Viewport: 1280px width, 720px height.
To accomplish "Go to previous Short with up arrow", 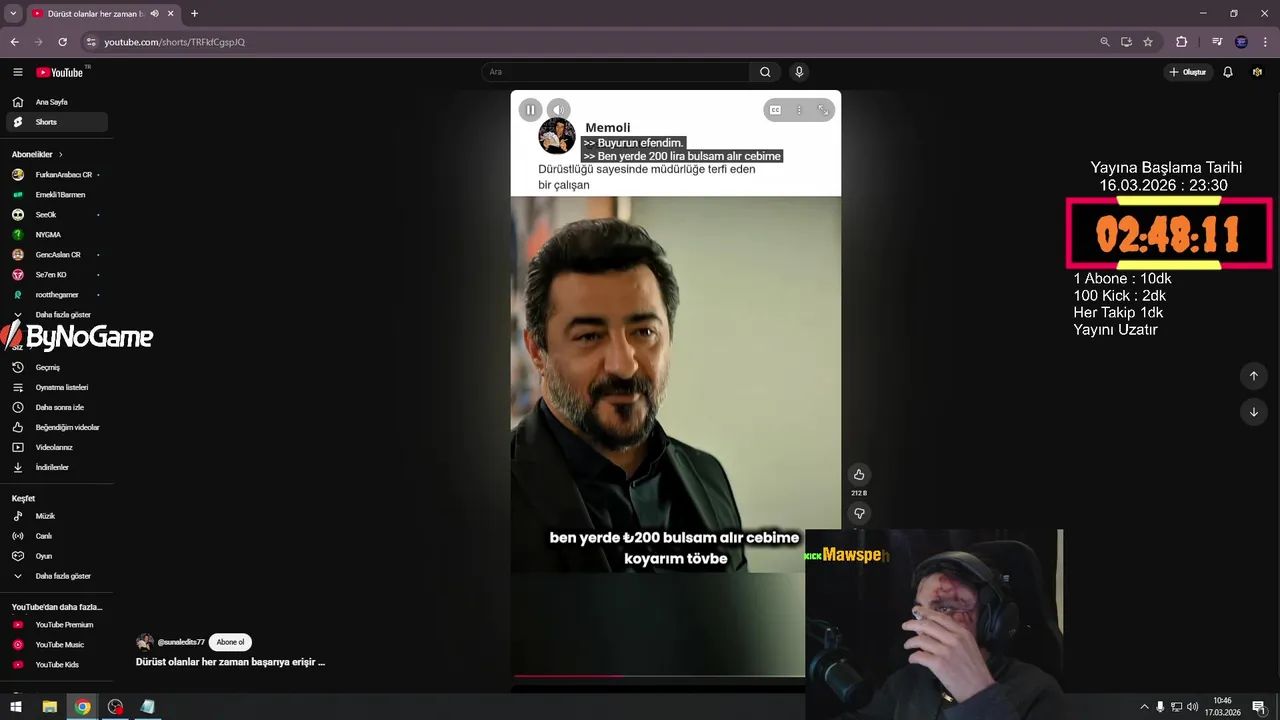I will point(1254,376).
